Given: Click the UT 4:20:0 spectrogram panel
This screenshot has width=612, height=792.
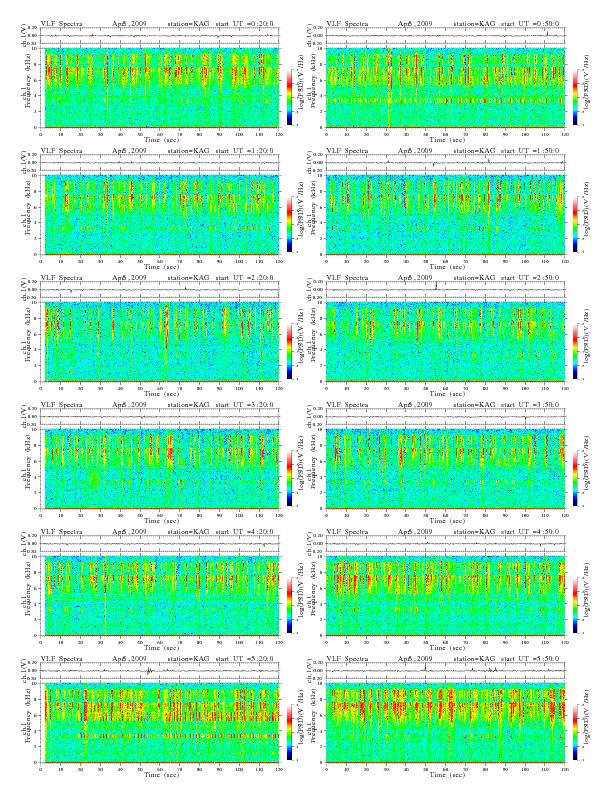Looking at the screenshot, I should [160, 596].
